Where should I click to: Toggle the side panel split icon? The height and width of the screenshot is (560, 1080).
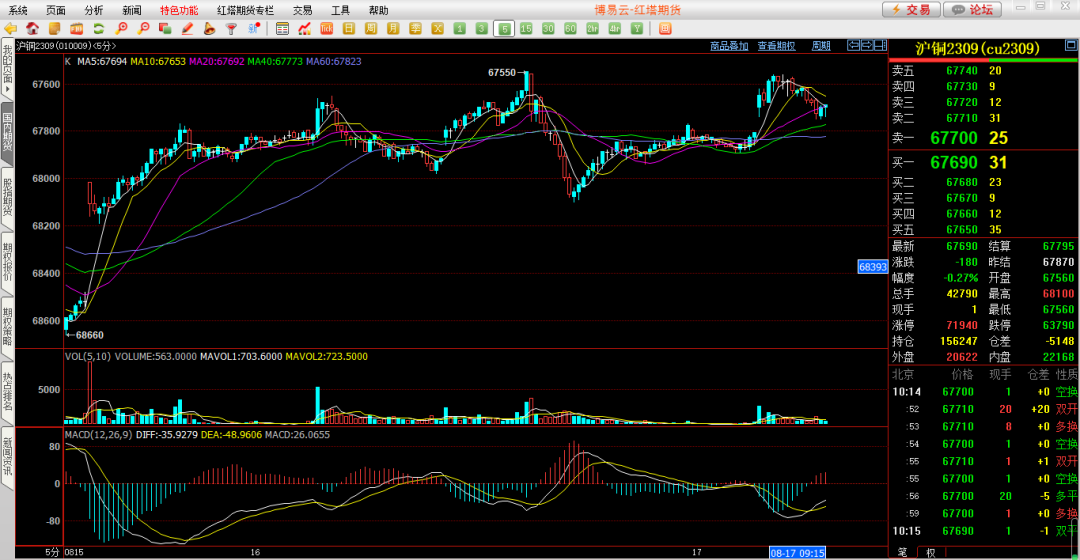click(880, 45)
